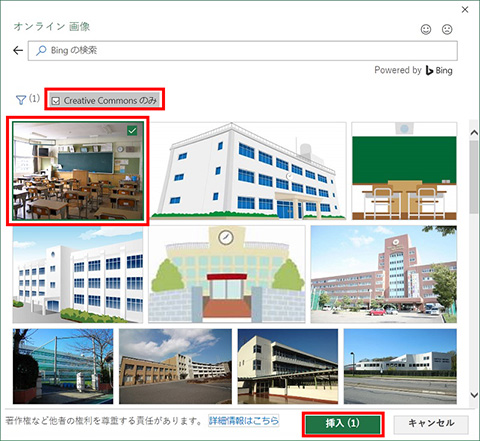Click the Bing logo
Viewport: 480px width, 441px height.
click(x=439, y=70)
